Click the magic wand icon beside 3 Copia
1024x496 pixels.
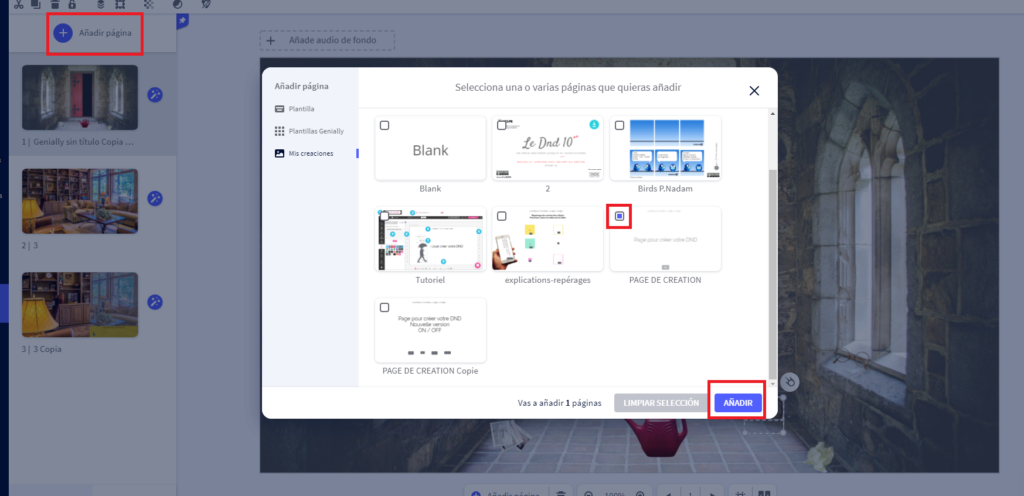[155, 302]
